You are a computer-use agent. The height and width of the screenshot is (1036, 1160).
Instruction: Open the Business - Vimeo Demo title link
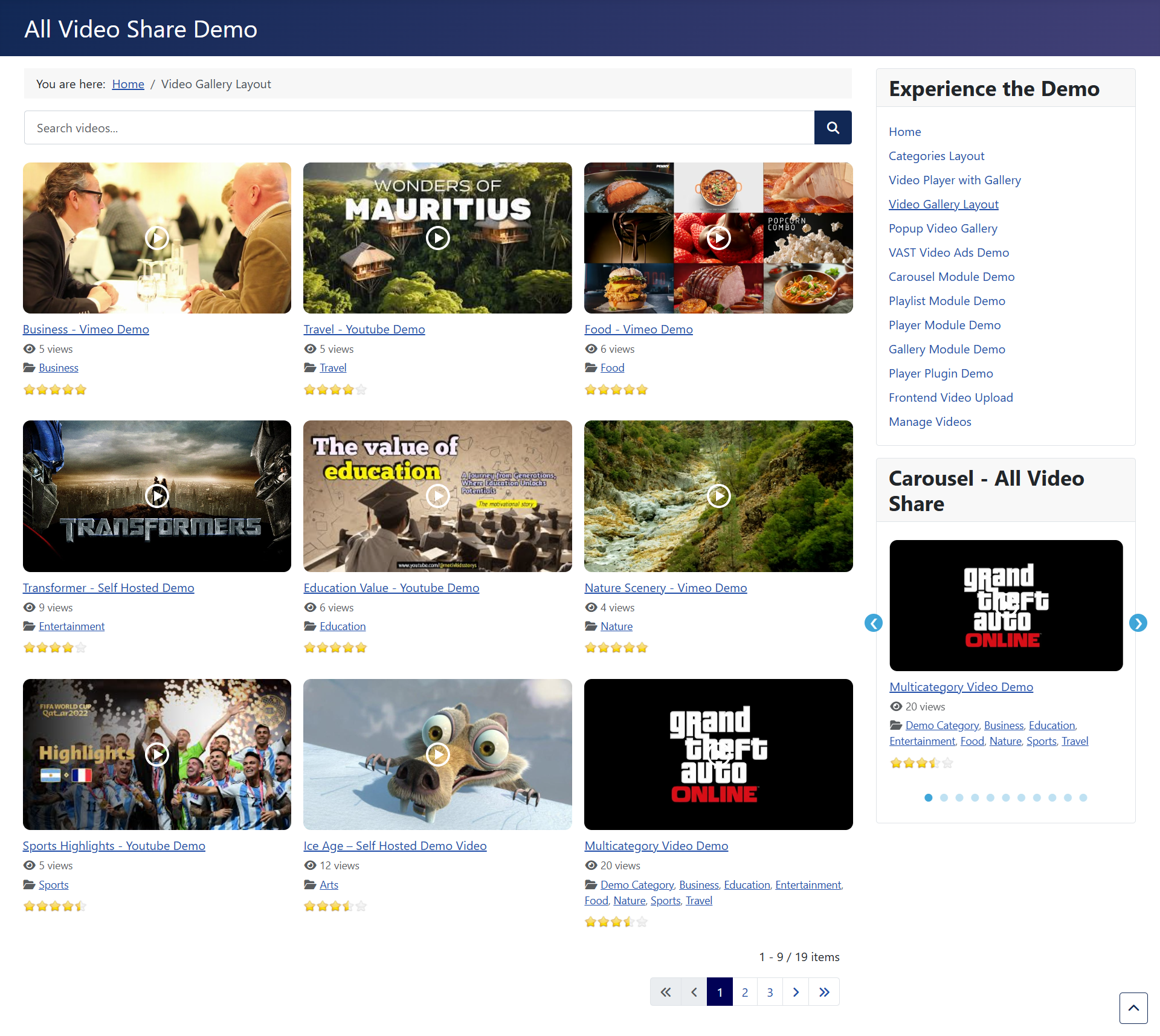[x=86, y=329]
